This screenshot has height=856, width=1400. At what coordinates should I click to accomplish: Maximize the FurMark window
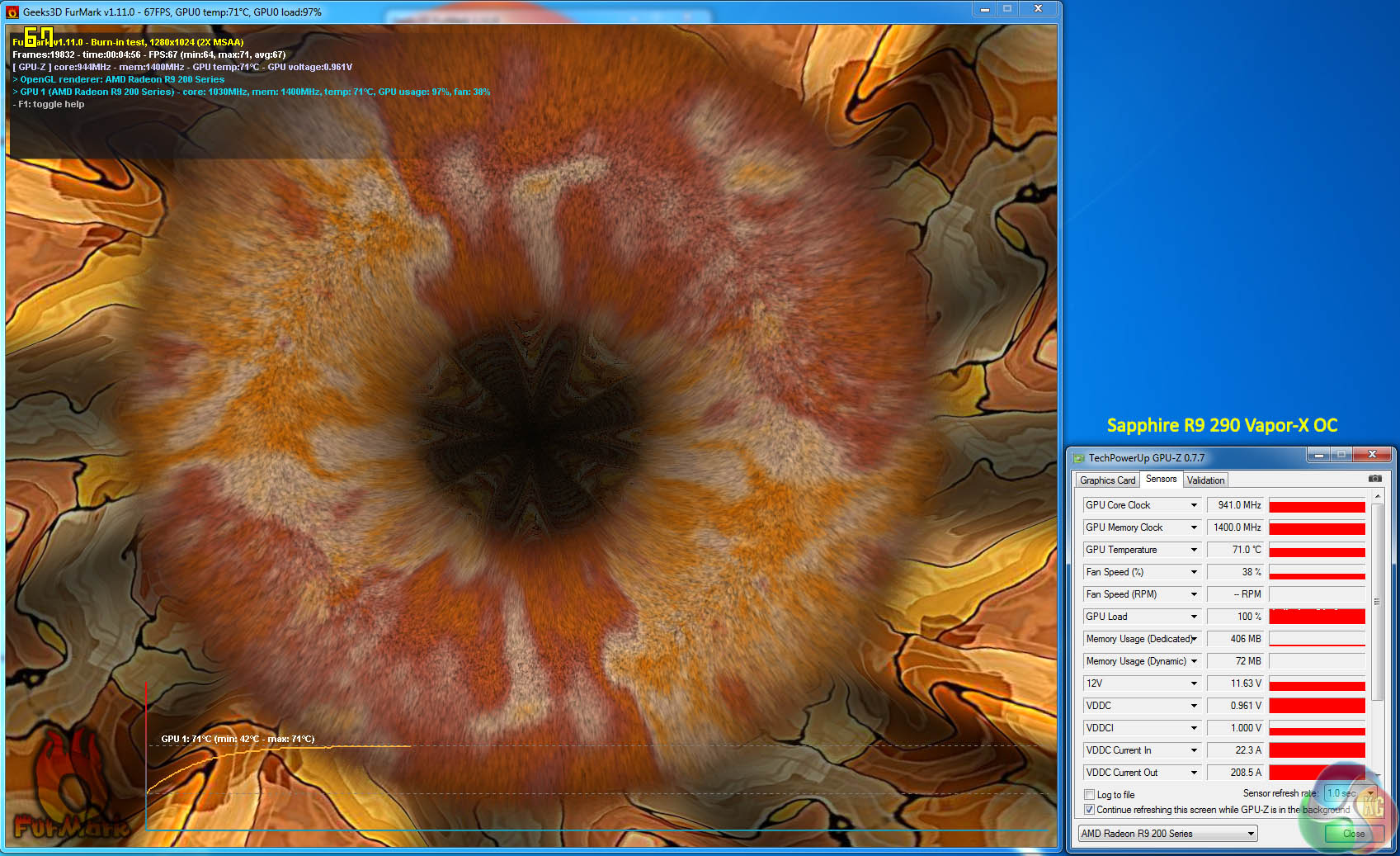click(x=1007, y=9)
